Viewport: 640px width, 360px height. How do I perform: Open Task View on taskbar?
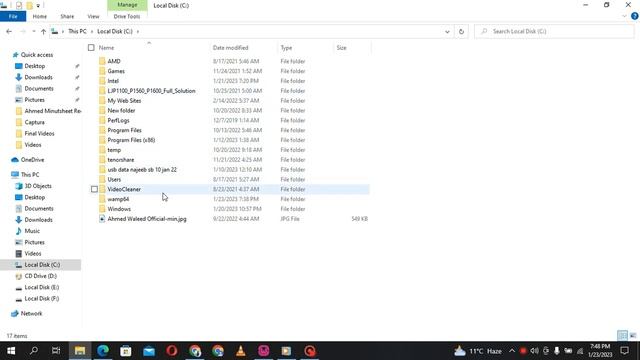pyautogui.click(x=56, y=351)
